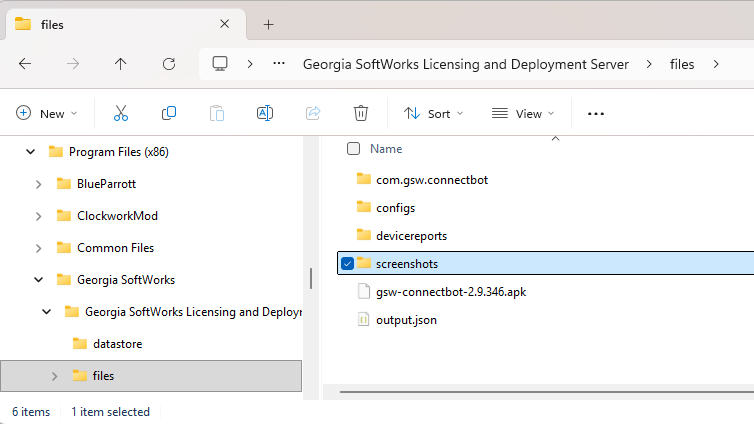Click the Rename icon in toolbar
Image resolution: width=754 pixels, height=424 pixels.
tap(265, 114)
